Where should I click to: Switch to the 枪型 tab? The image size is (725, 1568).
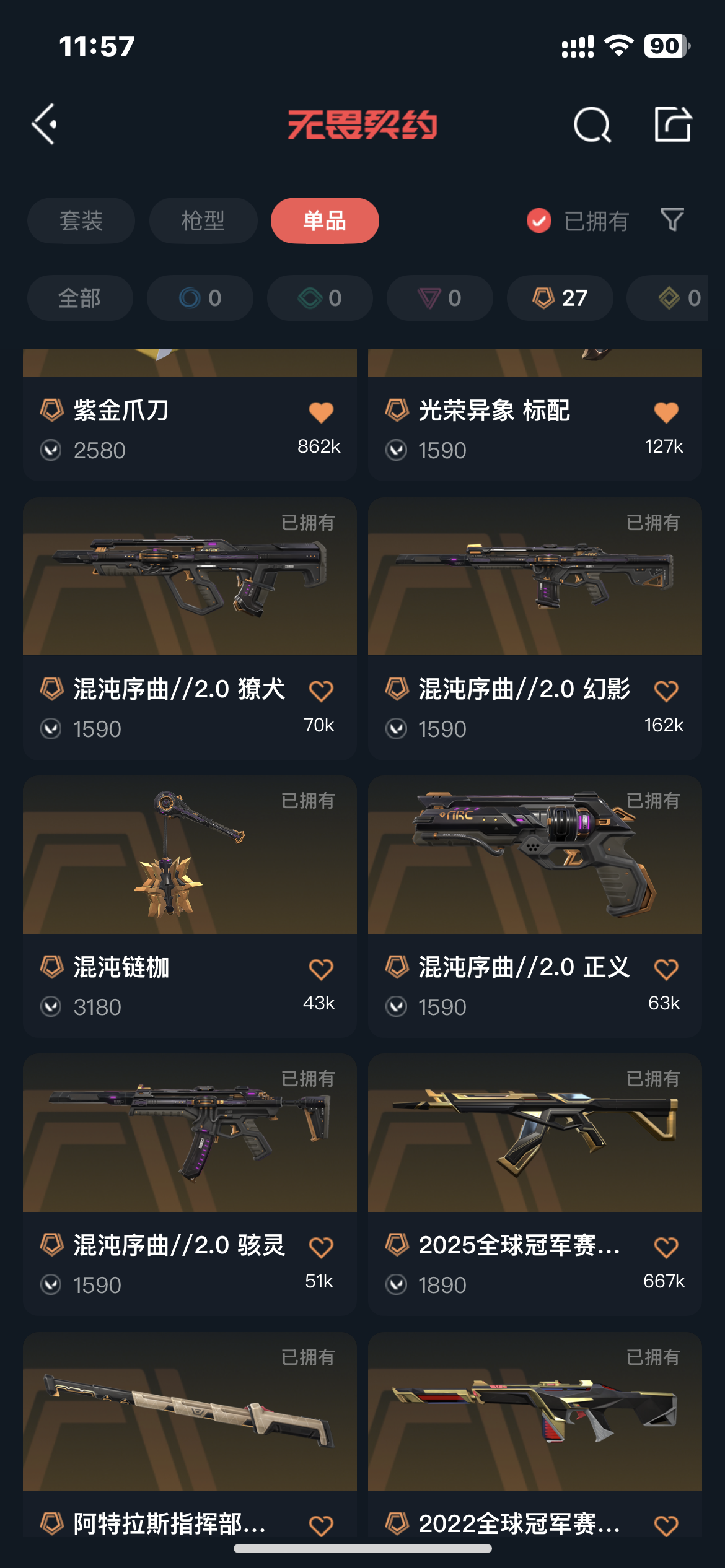tap(203, 220)
